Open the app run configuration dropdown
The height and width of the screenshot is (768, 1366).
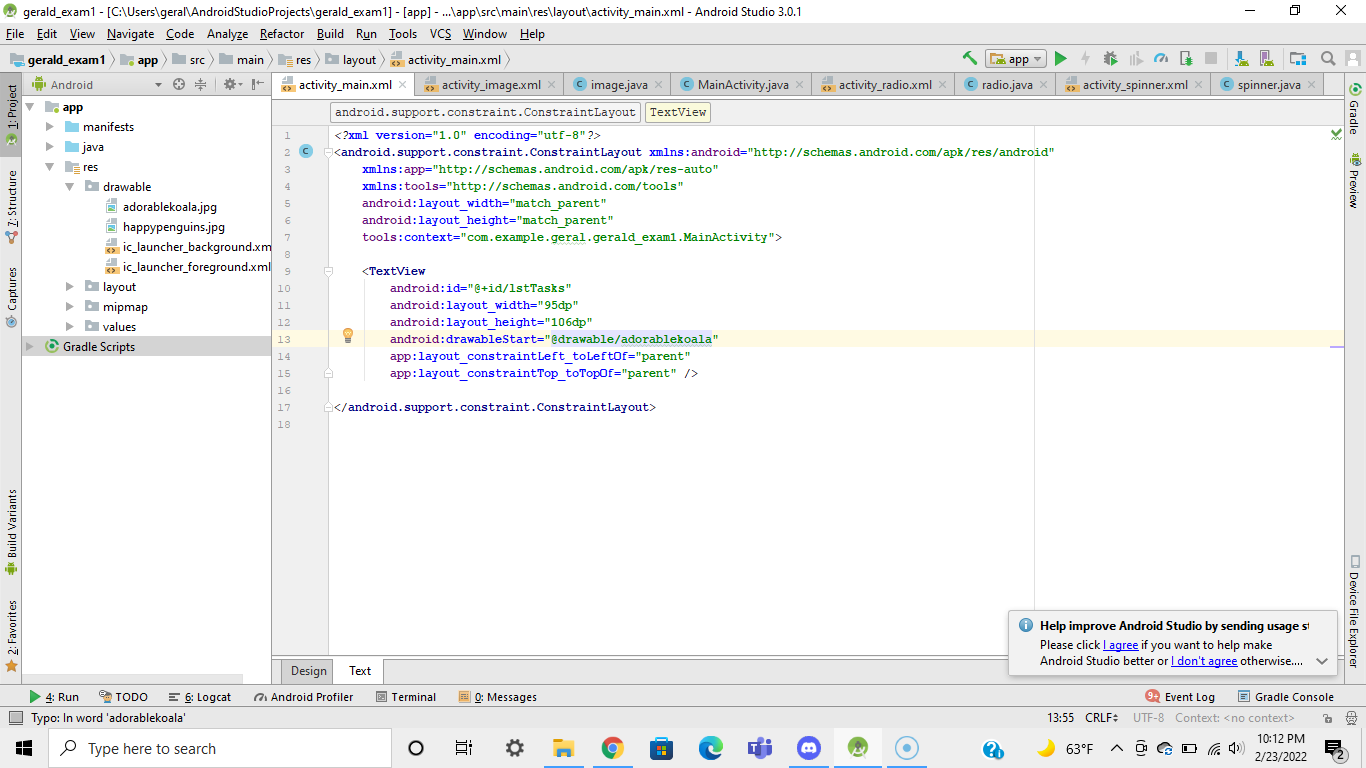pyautogui.click(x=1015, y=59)
